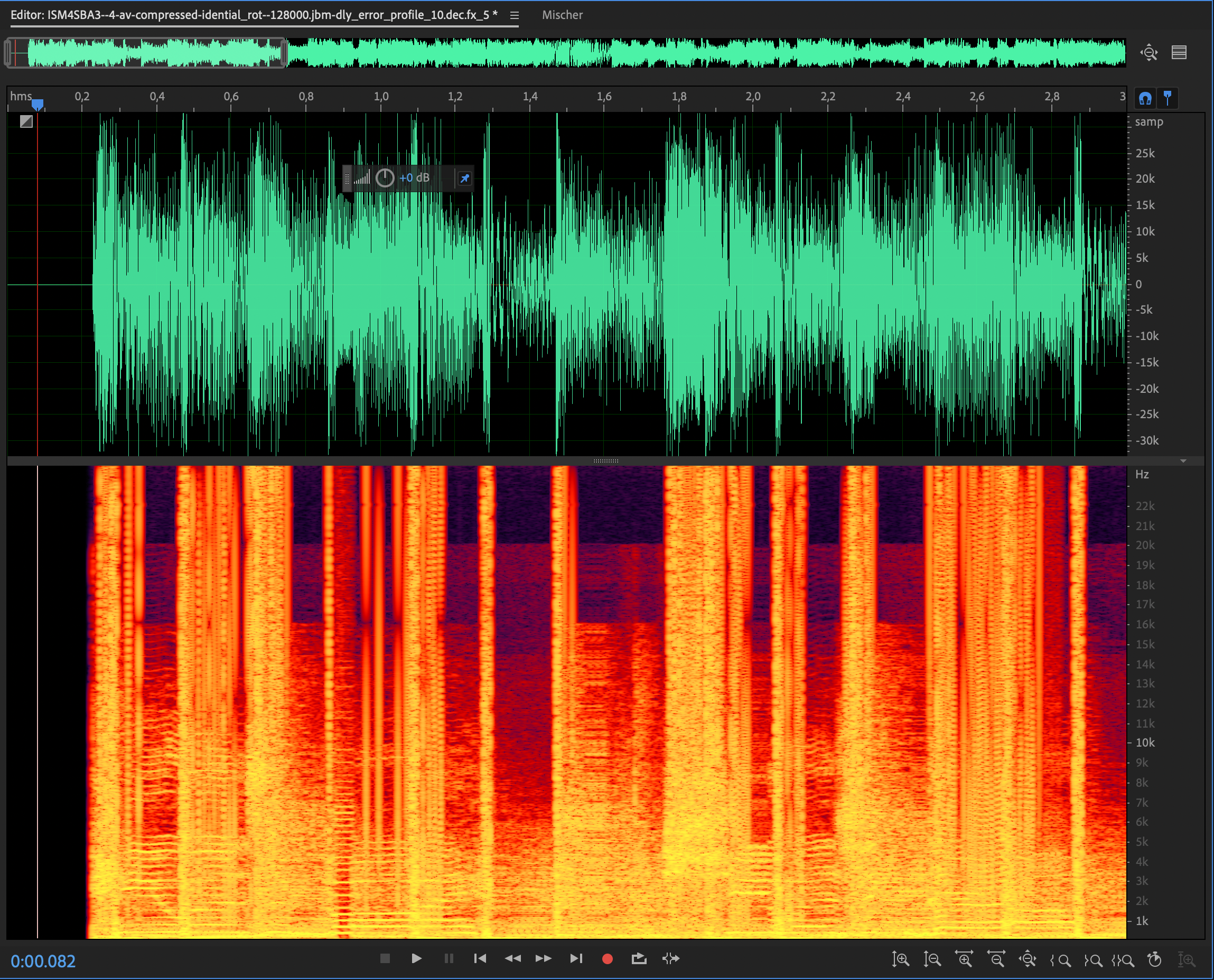Toggle the blue headphone sync icon
The width and height of the screenshot is (1214, 980).
click(x=1145, y=99)
